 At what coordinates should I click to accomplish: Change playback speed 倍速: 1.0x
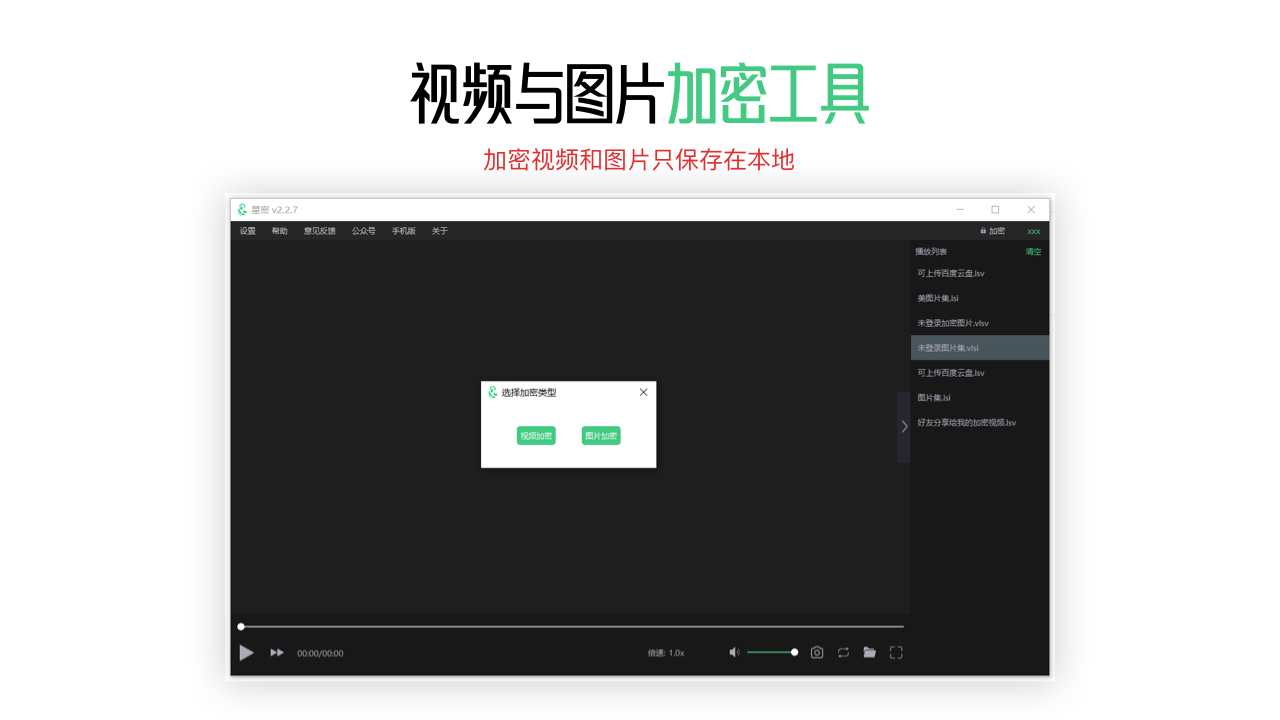tap(666, 653)
